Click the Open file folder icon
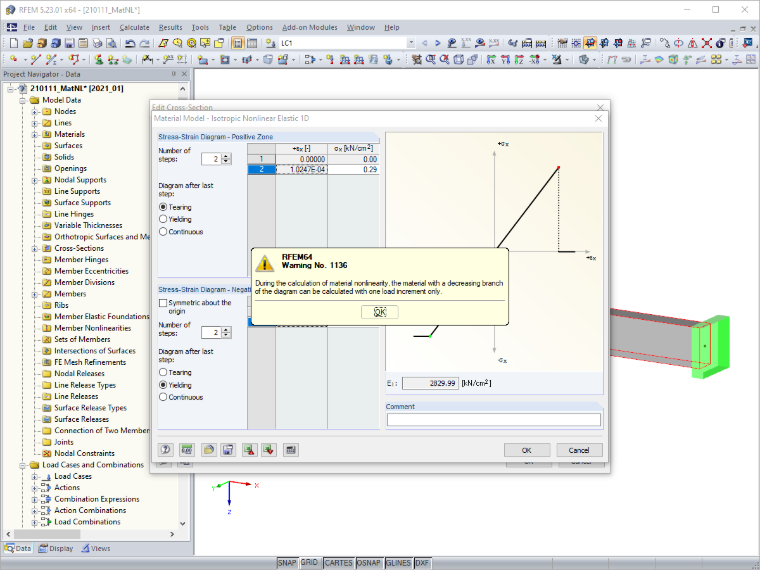This screenshot has width=760, height=570. [28, 43]
